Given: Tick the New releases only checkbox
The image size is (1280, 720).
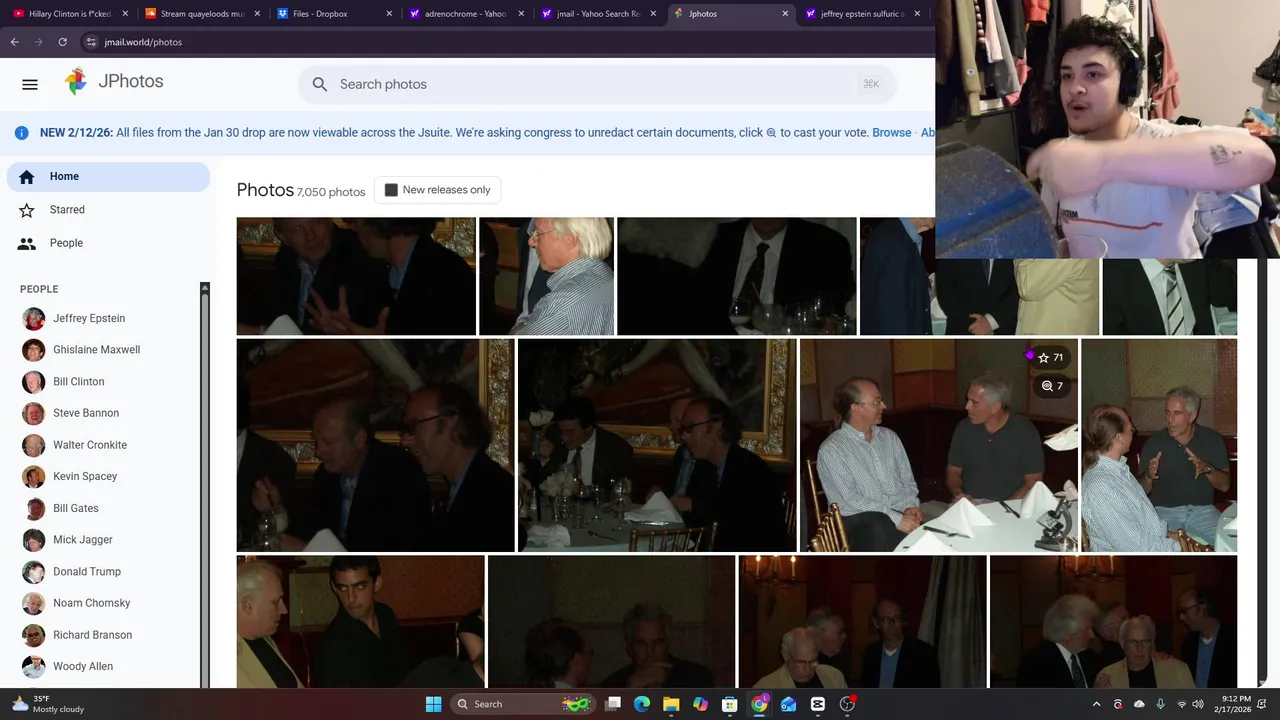Looking at the screenshot, I should coord(391,190).
